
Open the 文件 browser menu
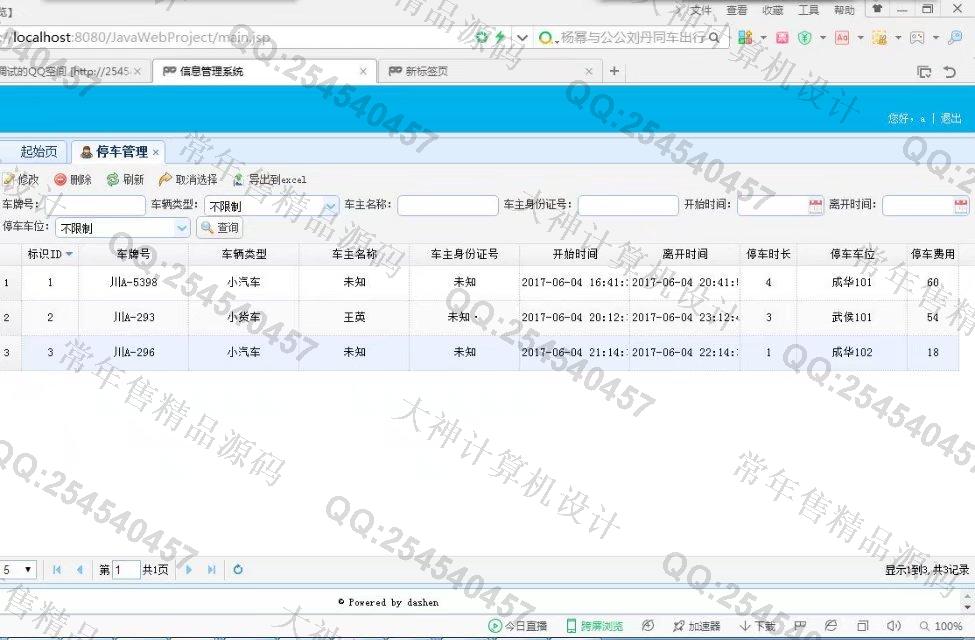click(x=701, y=10)
